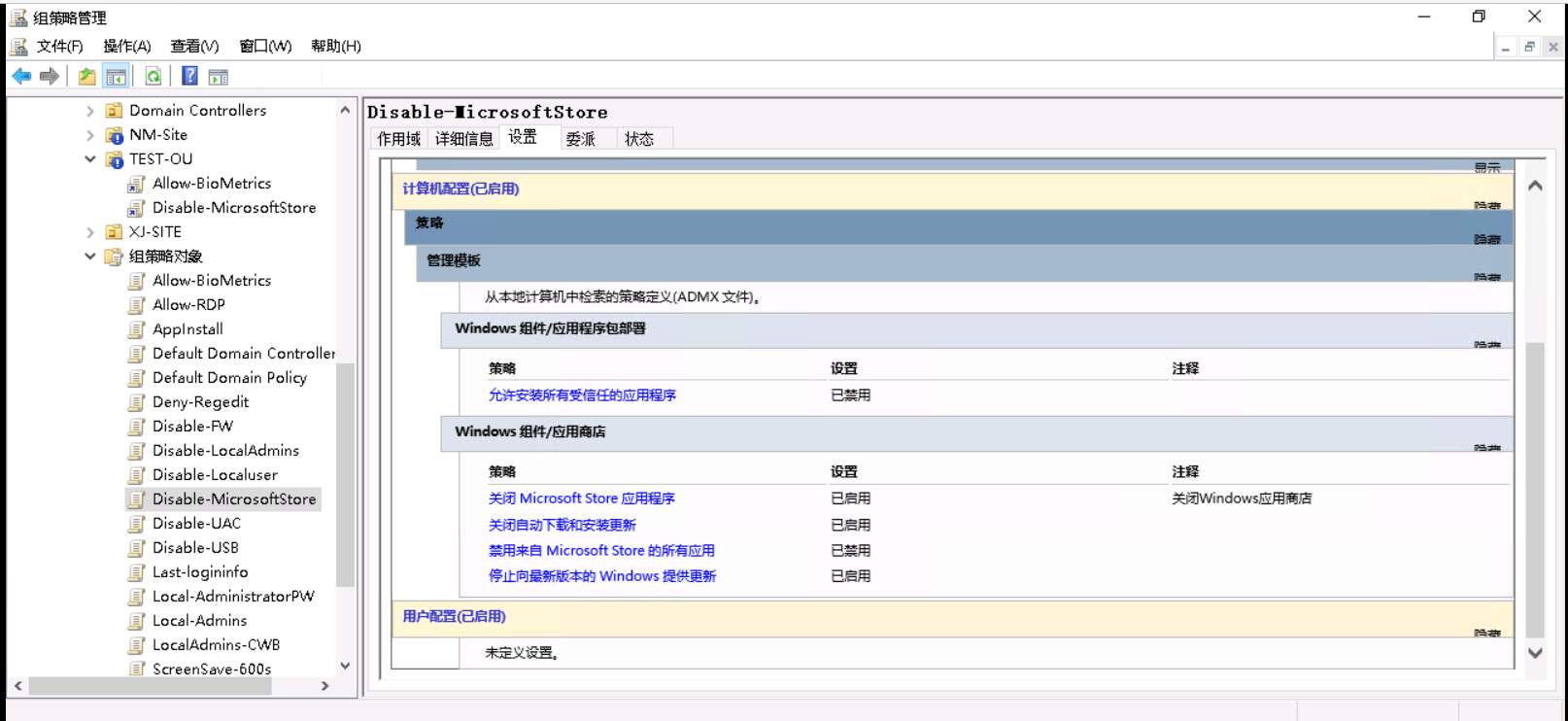
Task: Click the settings report scroll-down arrow
Action: point(1535,653)
